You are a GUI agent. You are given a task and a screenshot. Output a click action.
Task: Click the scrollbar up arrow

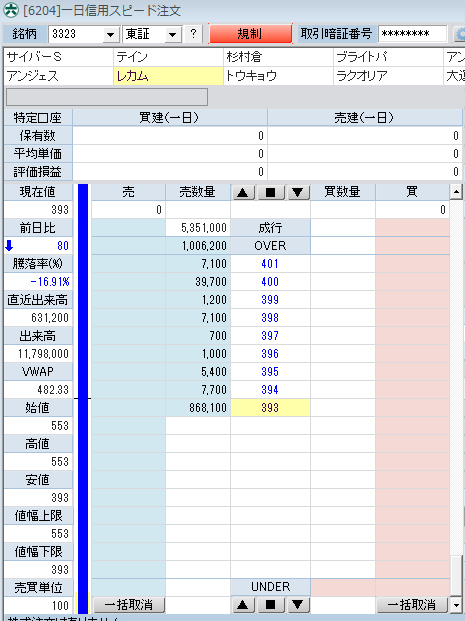pos(456,192)
